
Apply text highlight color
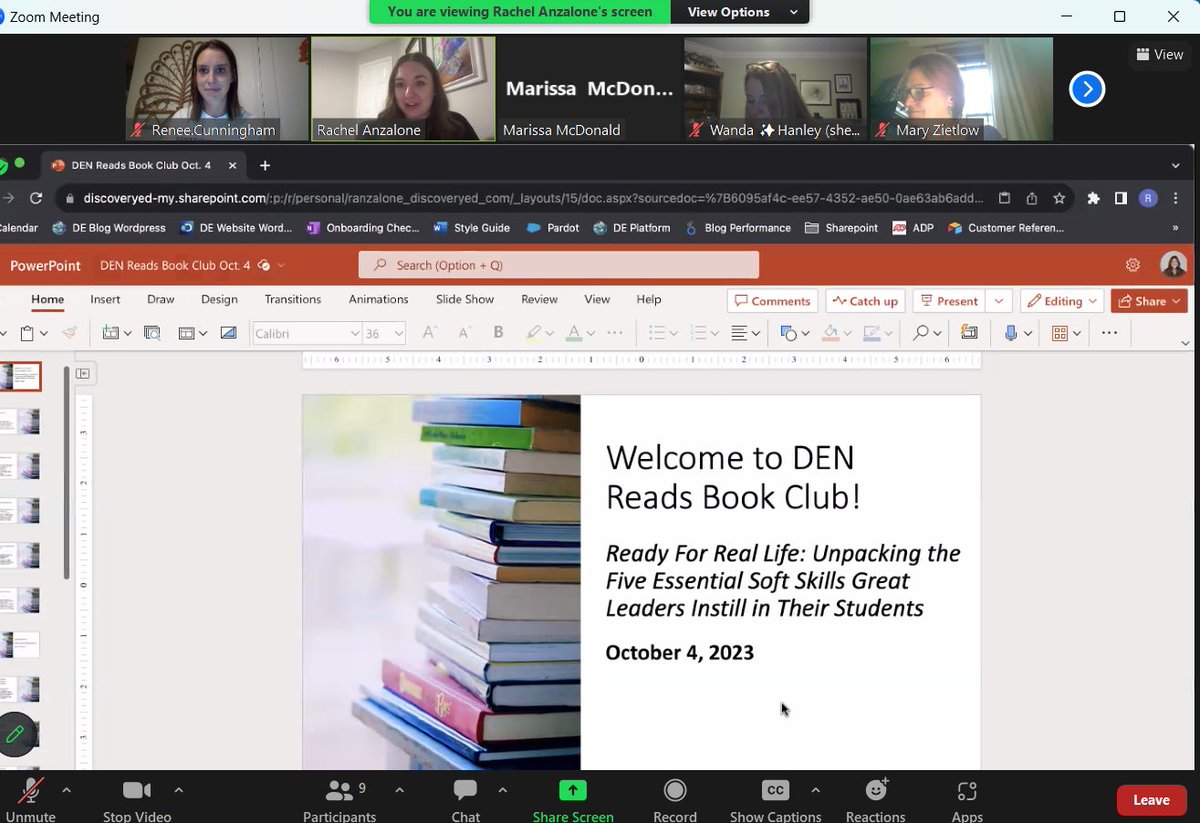pyautogui.click(x=534, y=333)
